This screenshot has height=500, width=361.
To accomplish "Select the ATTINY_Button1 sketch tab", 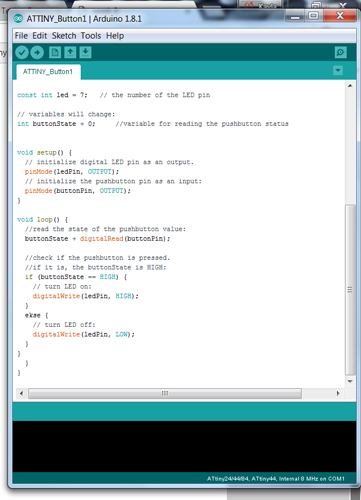I will (x=48, y=72).
